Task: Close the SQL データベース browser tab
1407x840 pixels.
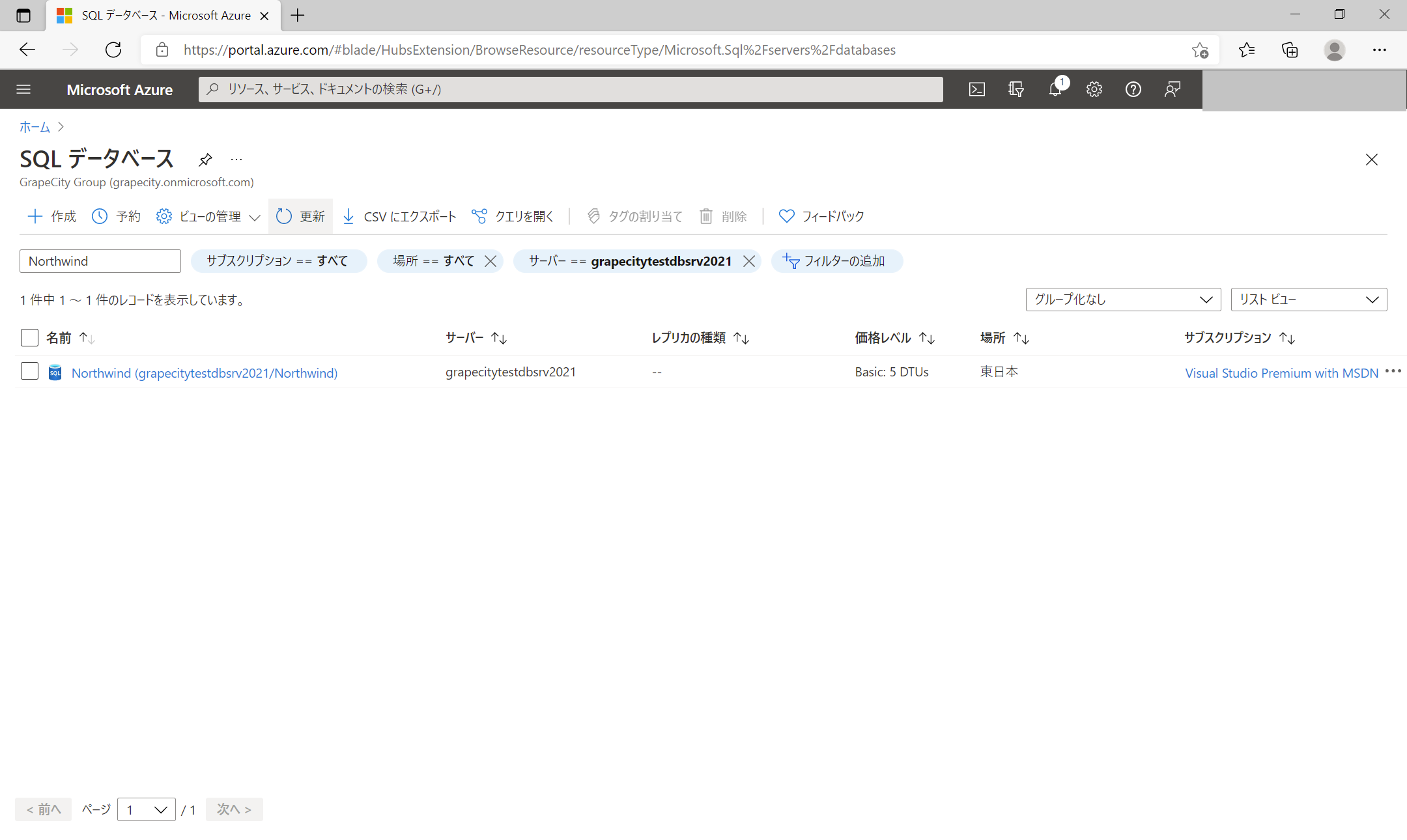Action: pos(264,16)
